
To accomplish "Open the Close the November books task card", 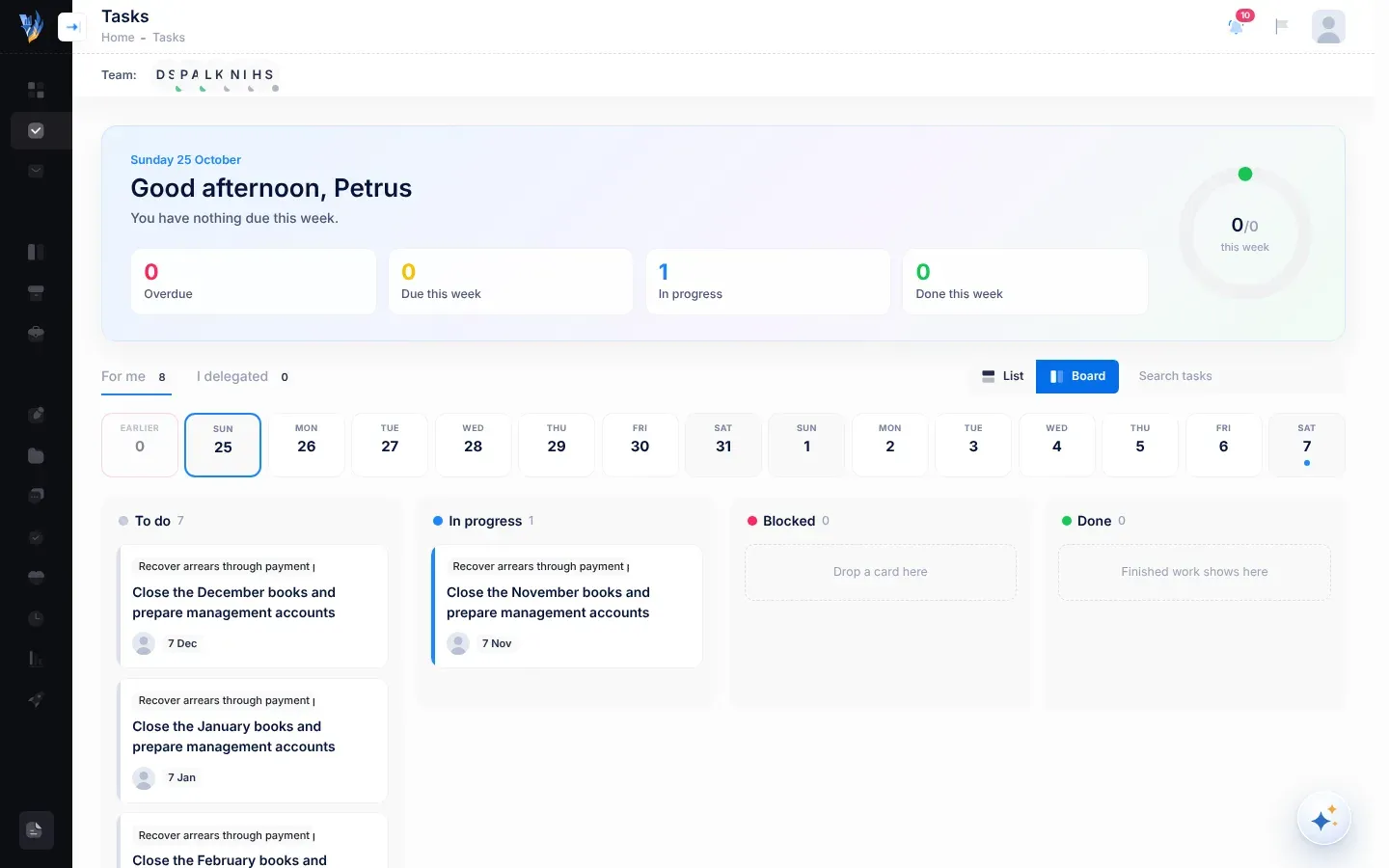I will (567, 607).
